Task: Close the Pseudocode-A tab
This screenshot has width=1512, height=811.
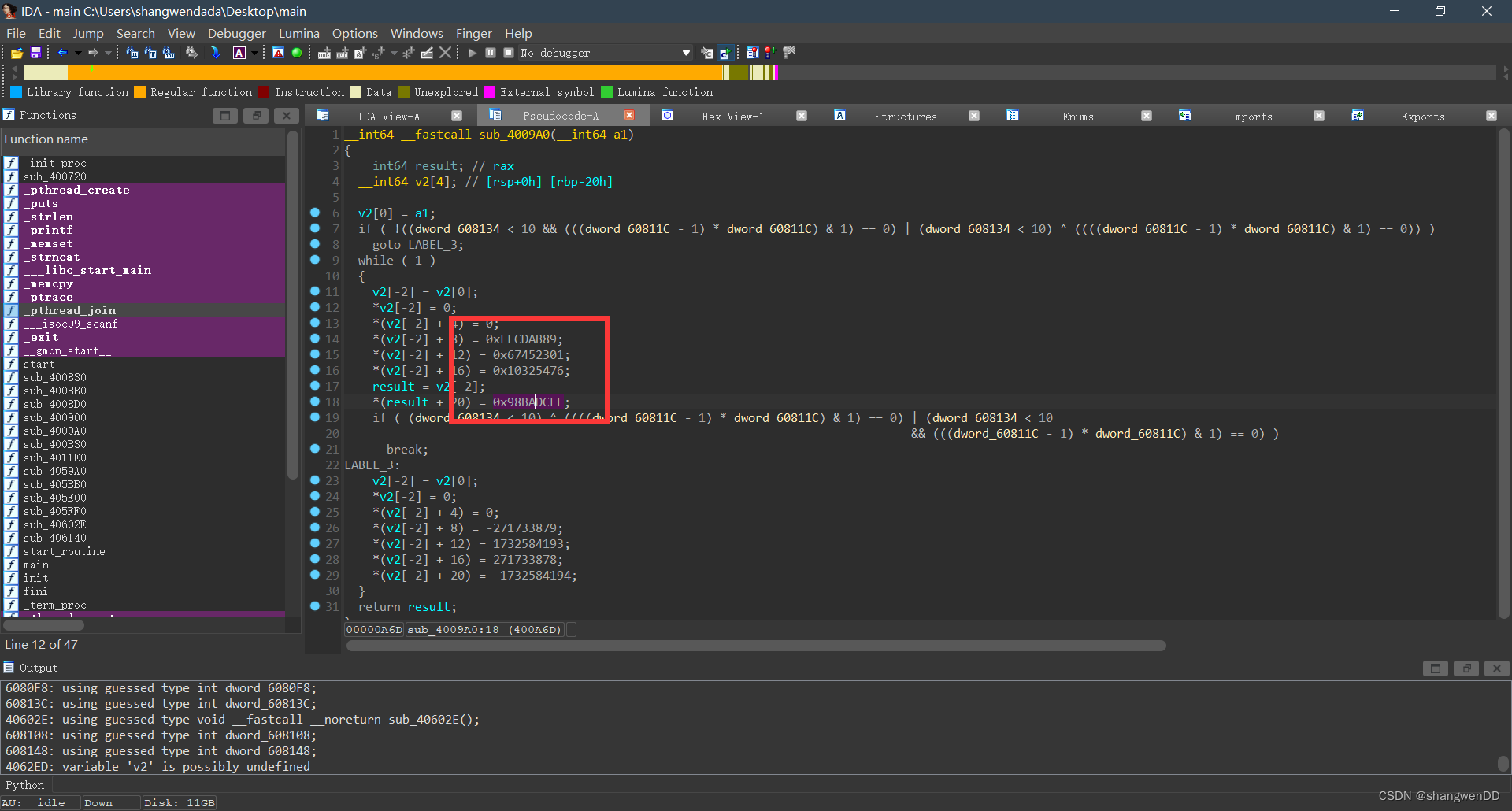Action: [629, 116]
